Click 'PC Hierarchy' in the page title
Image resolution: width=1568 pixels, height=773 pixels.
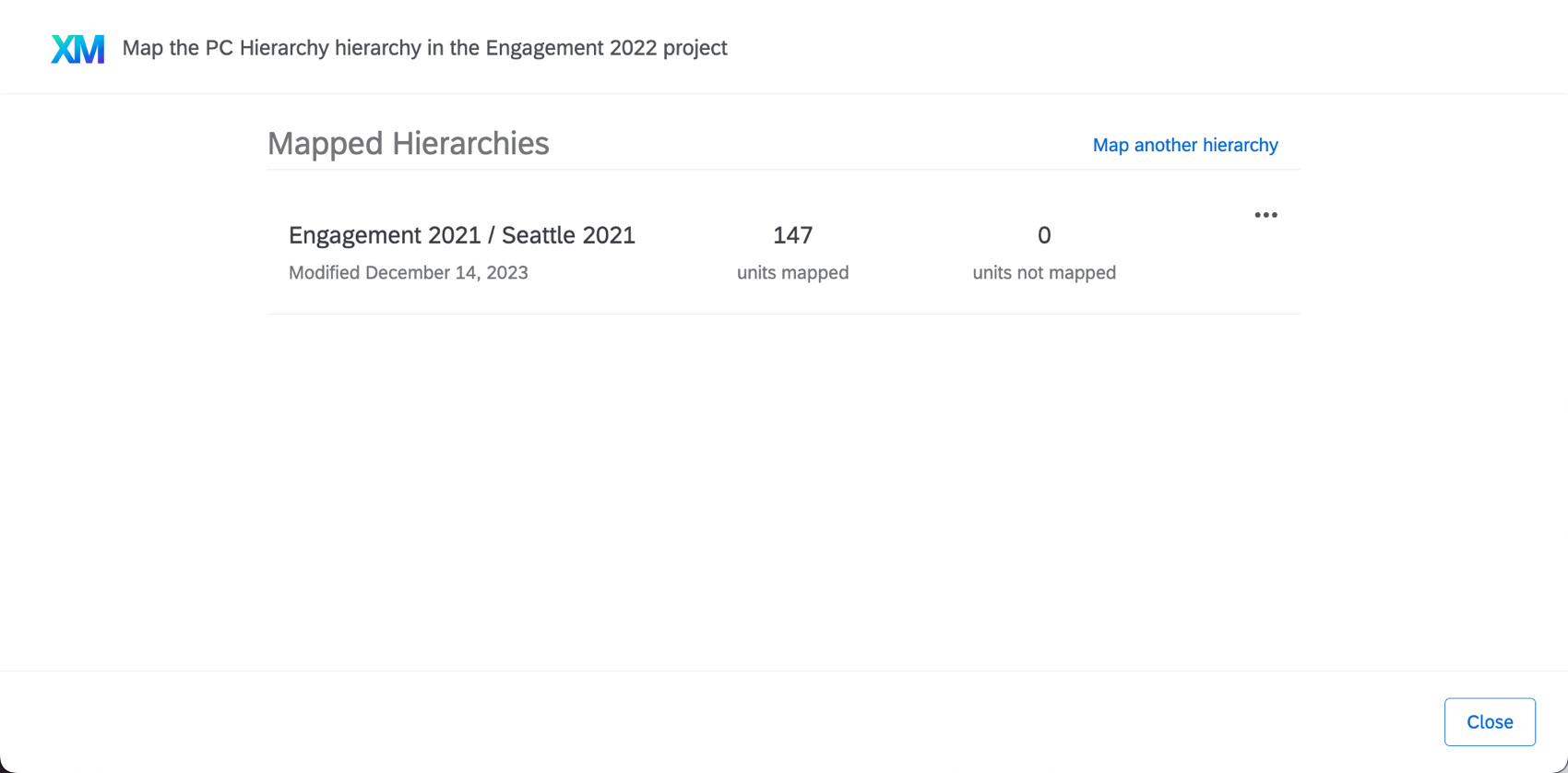(x=267, y=48)
